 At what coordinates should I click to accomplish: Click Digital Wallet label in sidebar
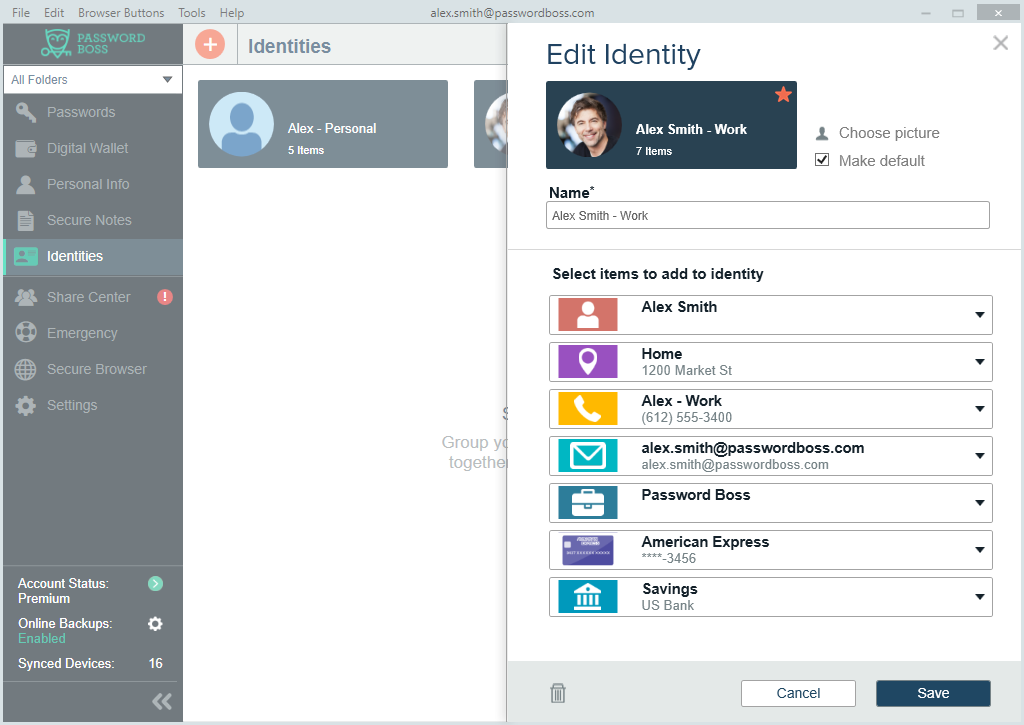88,148
